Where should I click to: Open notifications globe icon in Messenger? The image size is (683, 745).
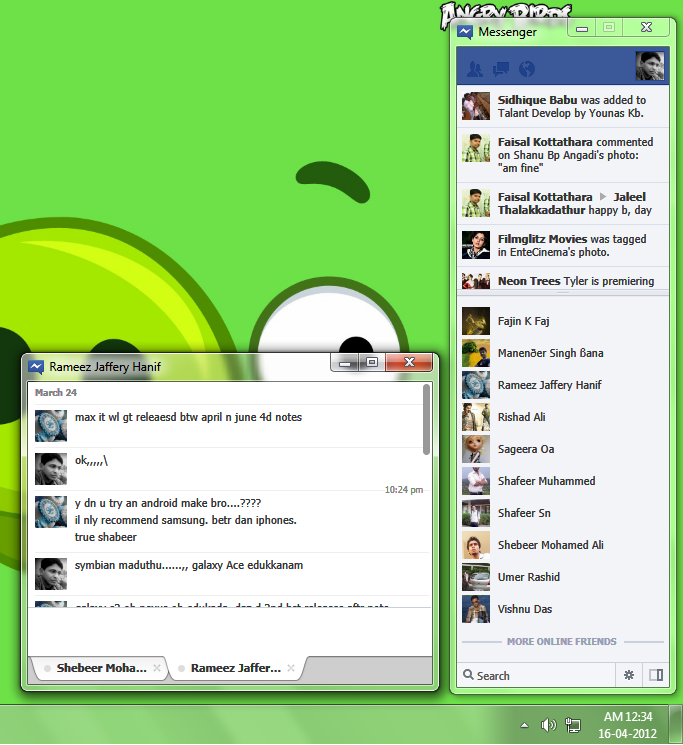[527, 69]
